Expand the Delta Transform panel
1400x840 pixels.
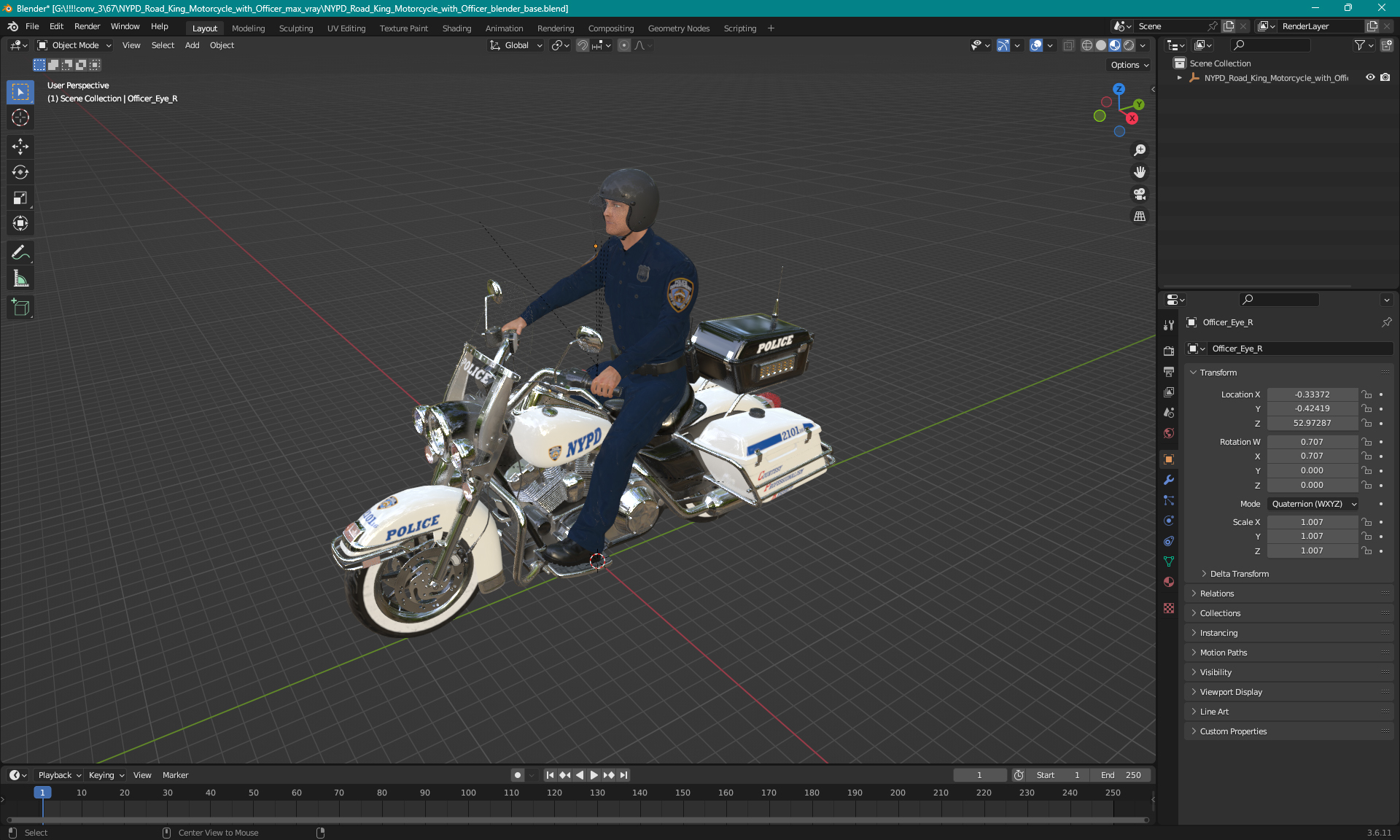coord(1240,574)
